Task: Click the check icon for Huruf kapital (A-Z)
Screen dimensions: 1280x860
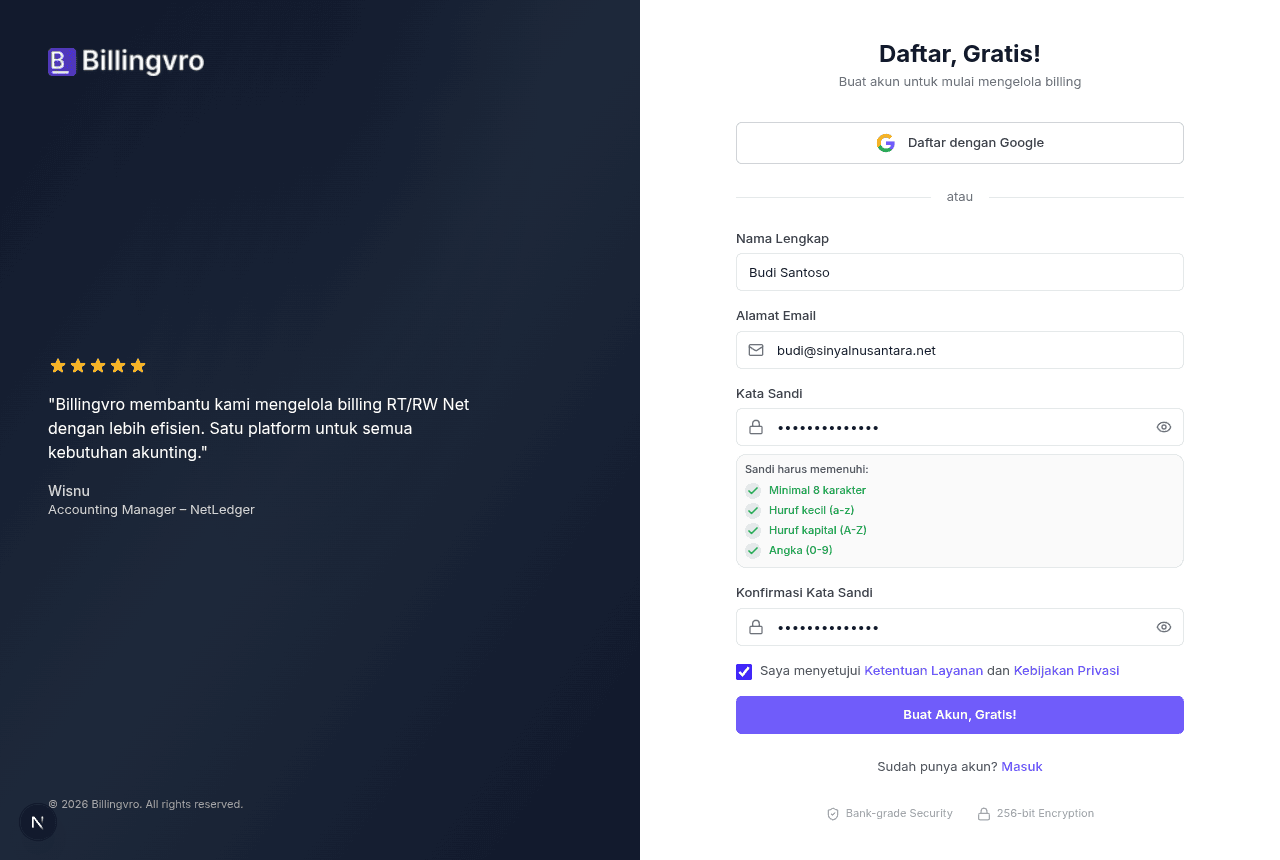Action: pyautogui.click(x=753, y=531)
